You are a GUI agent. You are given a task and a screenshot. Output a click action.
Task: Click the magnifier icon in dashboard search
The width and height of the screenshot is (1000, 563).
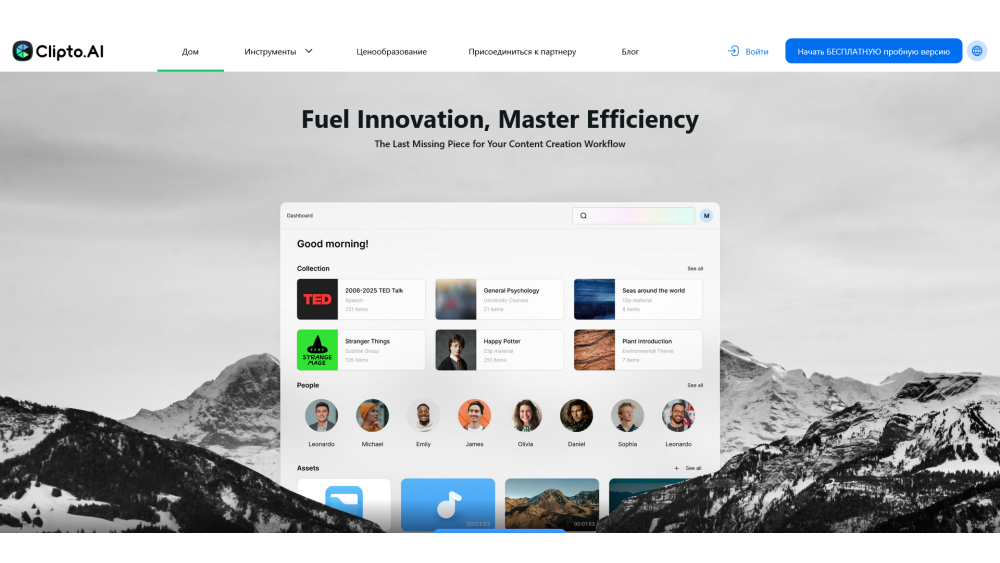(x=584, y=216)
